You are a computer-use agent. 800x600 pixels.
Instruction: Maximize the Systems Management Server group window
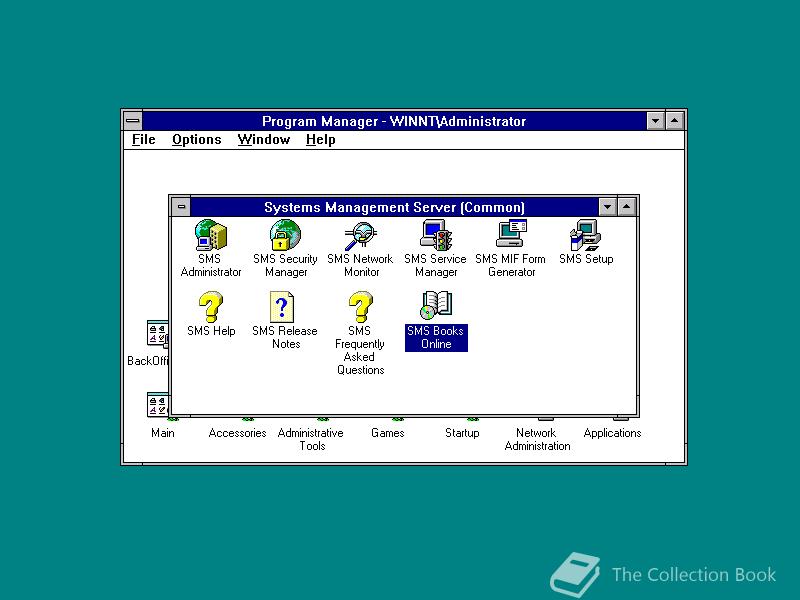coord(627,207)
